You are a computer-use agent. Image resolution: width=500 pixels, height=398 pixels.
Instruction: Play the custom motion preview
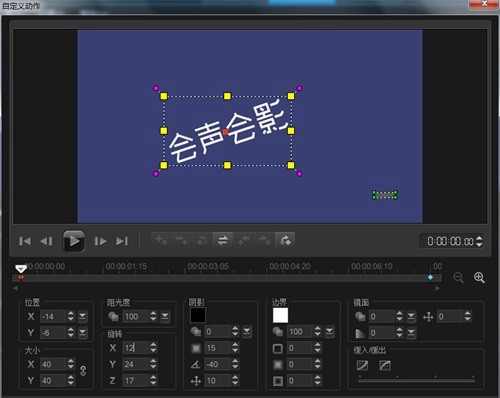coord(73,241)
